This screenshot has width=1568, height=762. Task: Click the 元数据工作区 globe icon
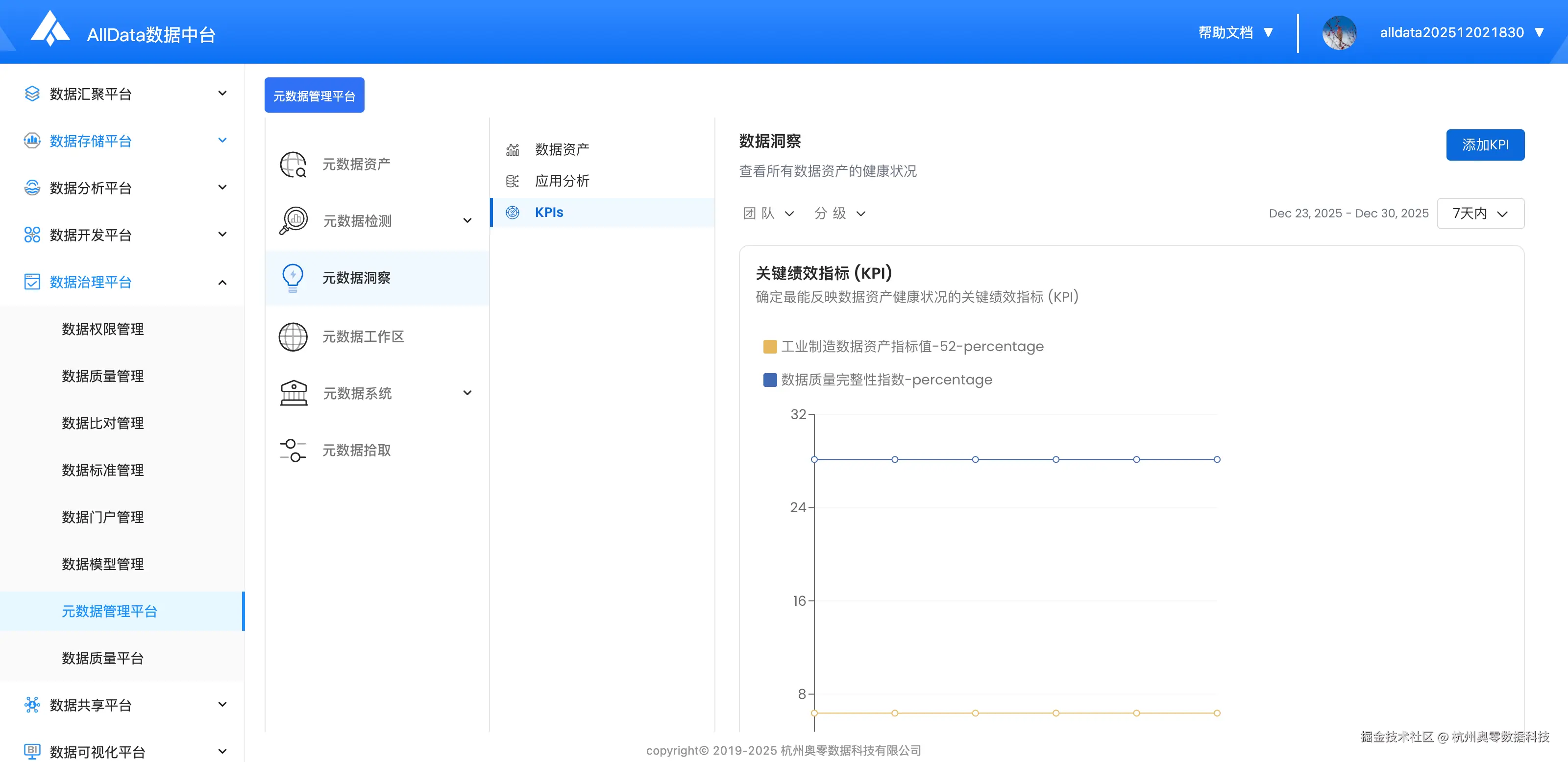click(294, 336)
